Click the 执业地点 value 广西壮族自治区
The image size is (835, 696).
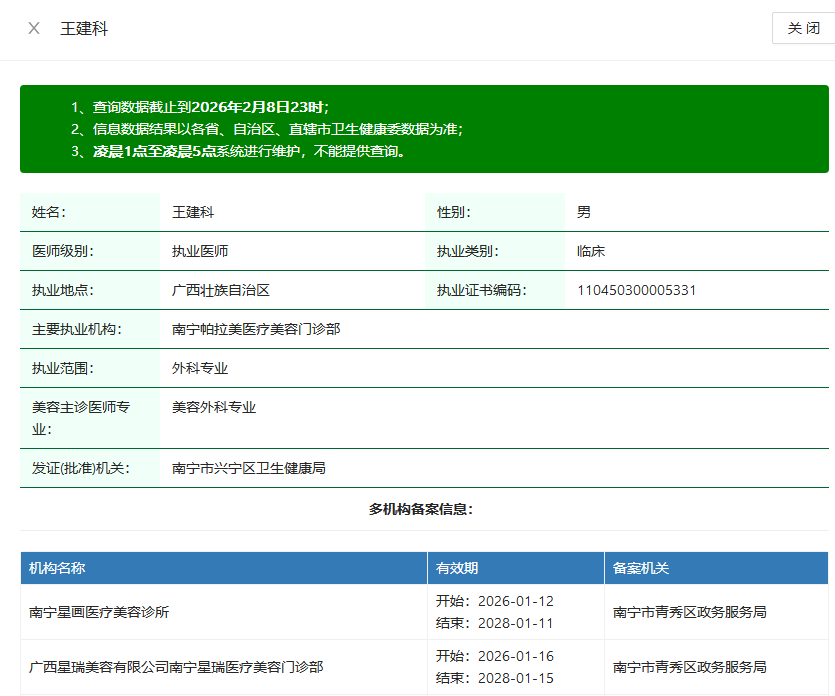[x=221, y=290]
